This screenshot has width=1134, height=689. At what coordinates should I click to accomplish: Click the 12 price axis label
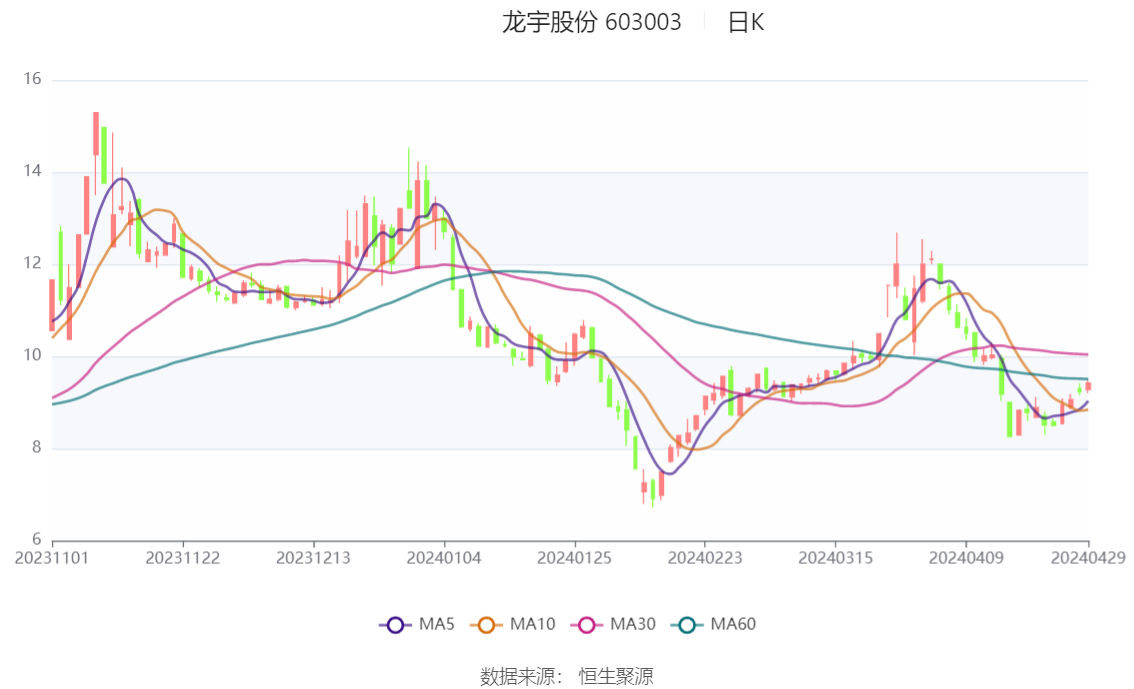point(33,263)
